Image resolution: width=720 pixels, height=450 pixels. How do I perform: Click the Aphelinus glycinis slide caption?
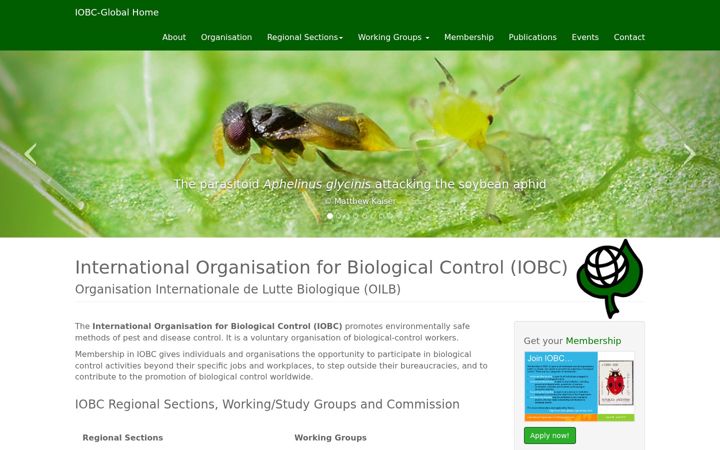coord(360,184)
